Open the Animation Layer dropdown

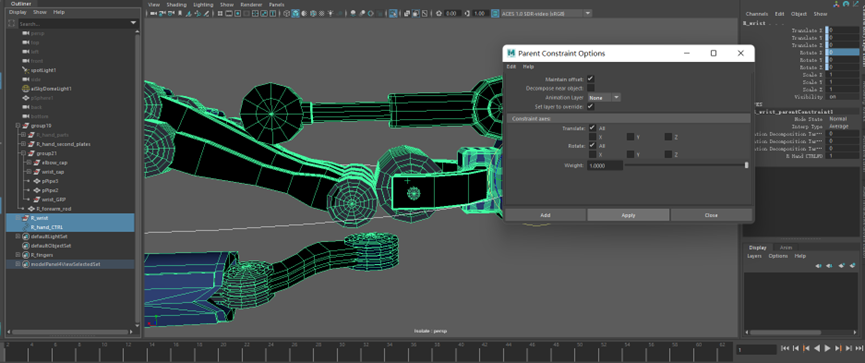pyautogui.click(x=604, y=97)
